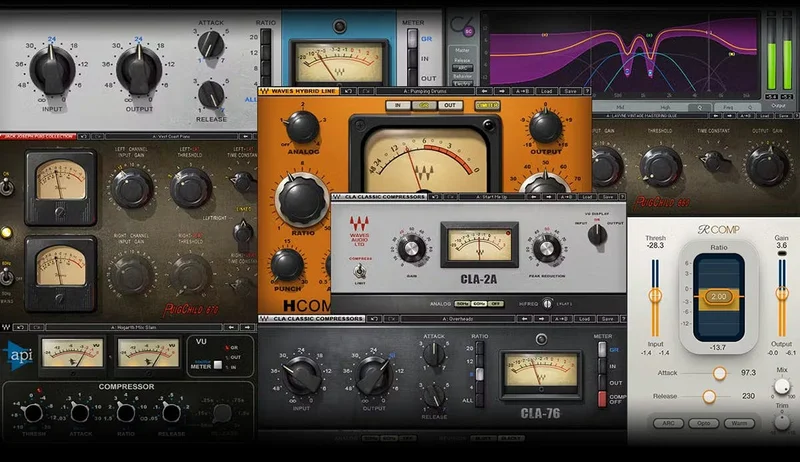Open PuigChild 660 'Lavyne Vintage Mastering Glue' preset

click(x=650, y=116)
